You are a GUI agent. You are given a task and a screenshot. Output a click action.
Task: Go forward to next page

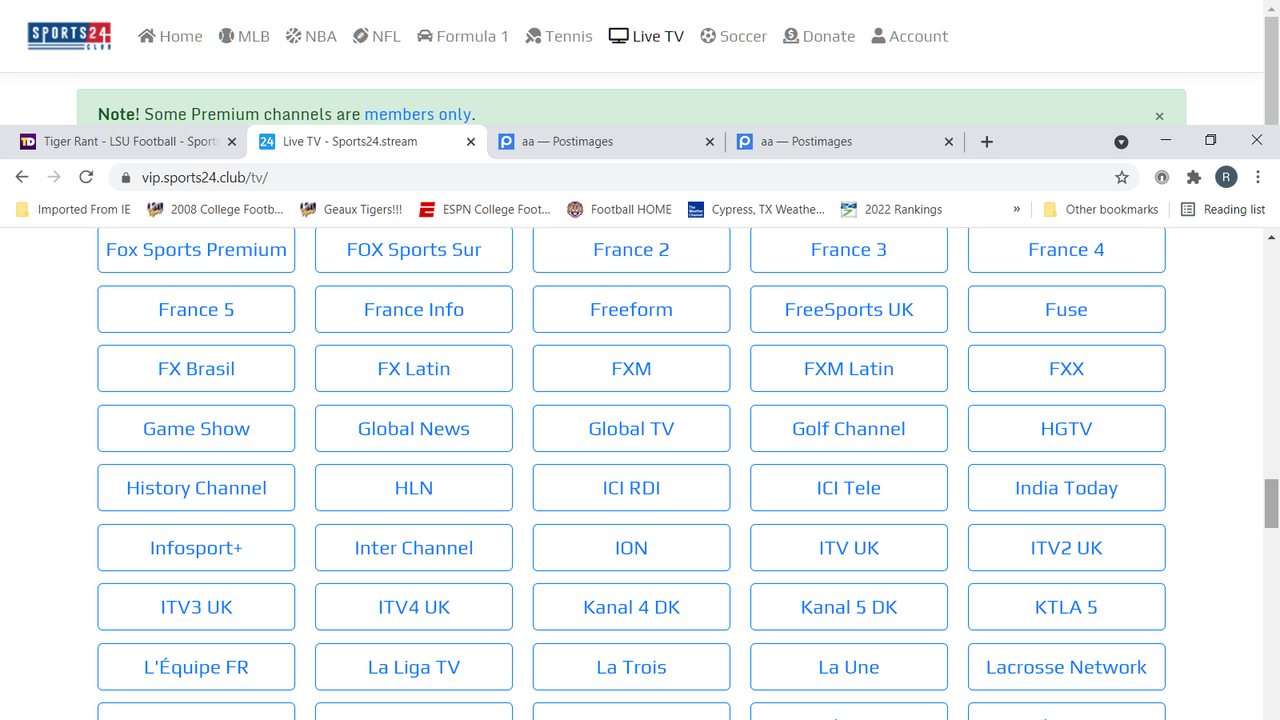coord(54,177)
